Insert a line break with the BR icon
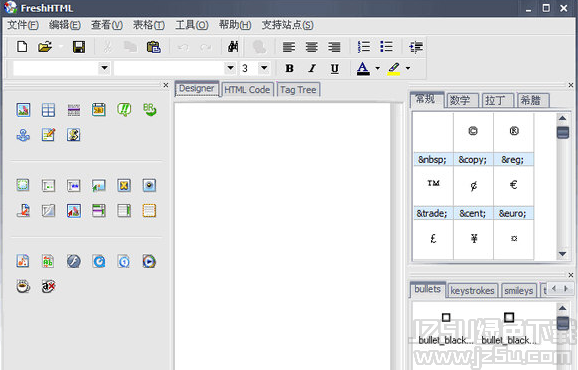The image size is (578, 370). pyautogui.click(x=149, y=109)
